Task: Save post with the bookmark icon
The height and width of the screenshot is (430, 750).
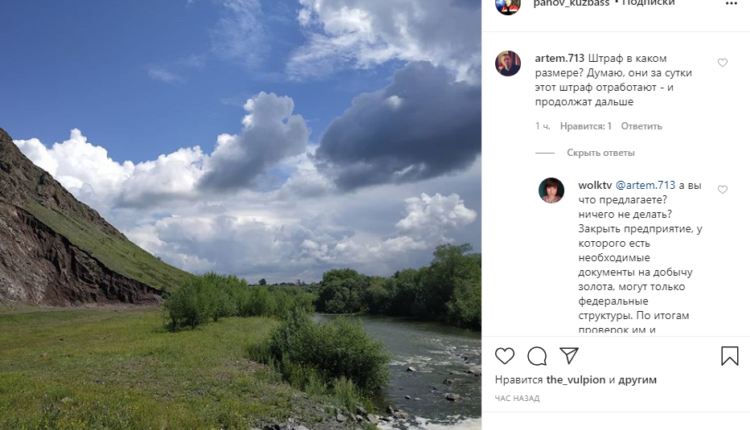Action: click(x=730, y=356)
